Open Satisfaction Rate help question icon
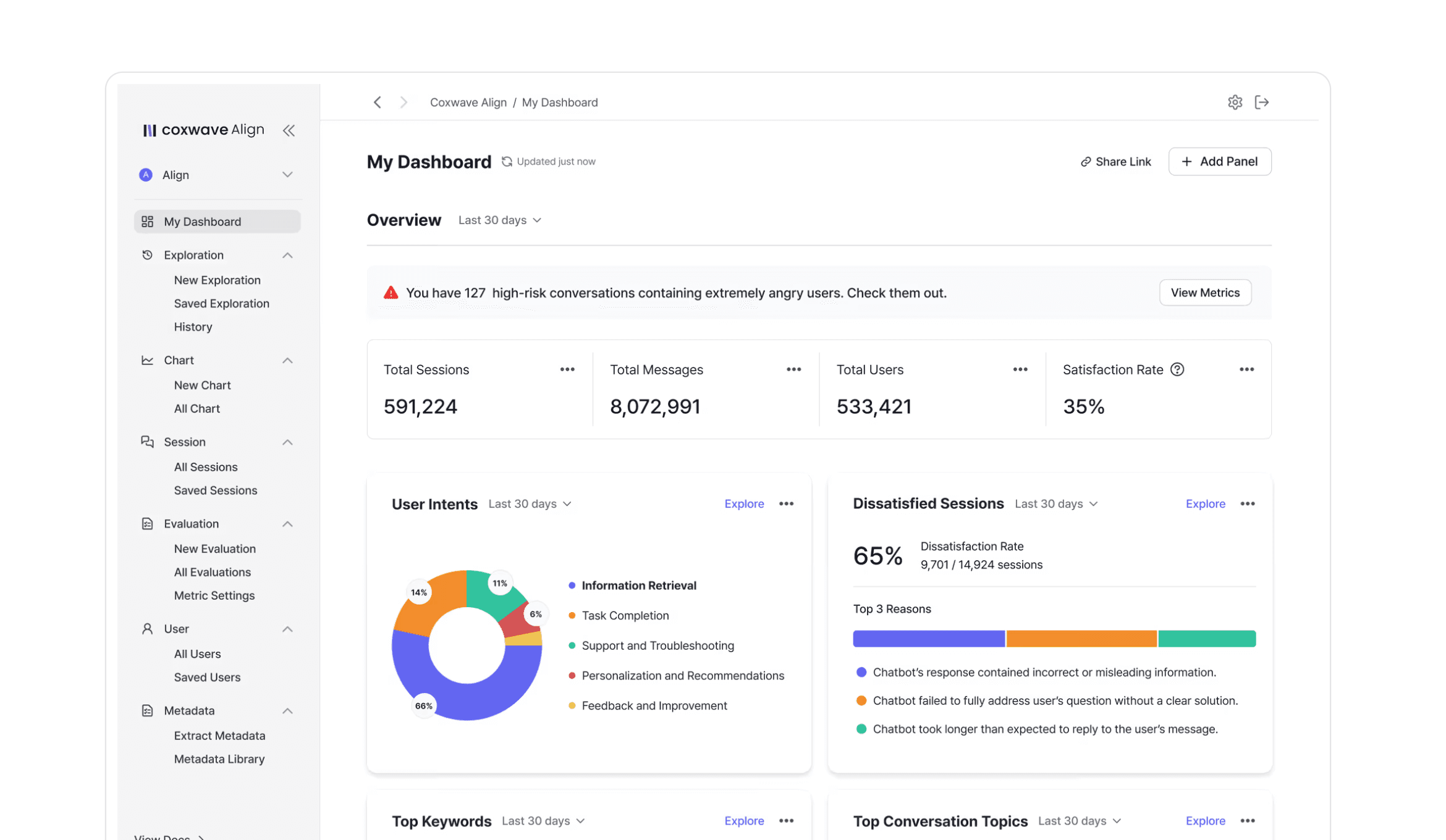Image resolution: width=1446 pixels, height=840 pixels. pos(1177,369)
